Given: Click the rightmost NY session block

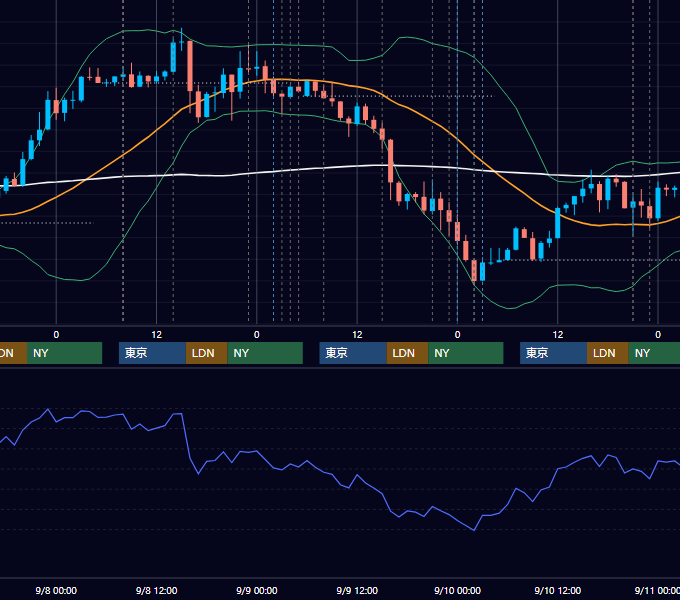Looking at the screenshot, I should click(654, 353).
